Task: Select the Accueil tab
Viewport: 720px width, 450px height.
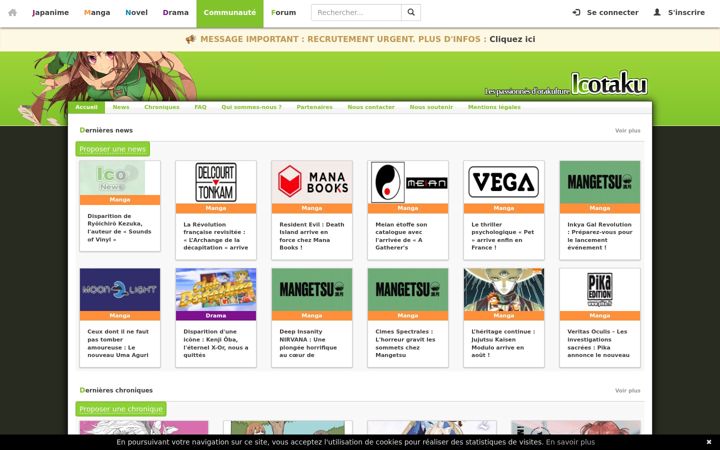Action: (x=86, y=107)
